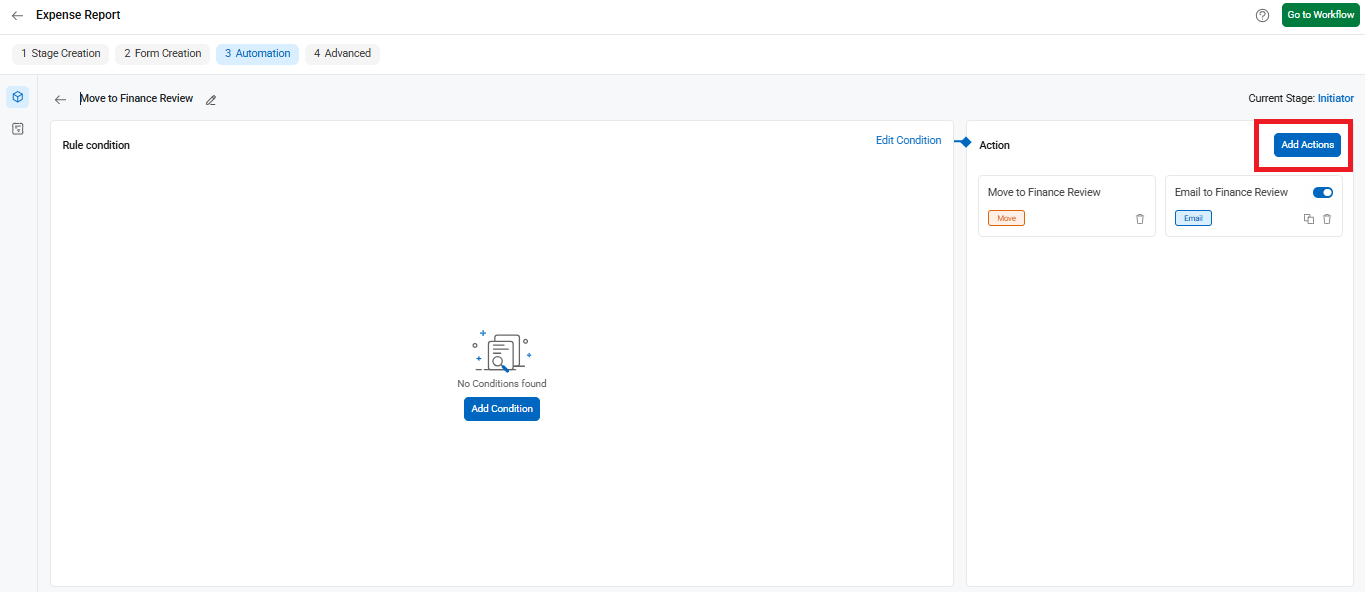Open the Edit Condition link

908,141
